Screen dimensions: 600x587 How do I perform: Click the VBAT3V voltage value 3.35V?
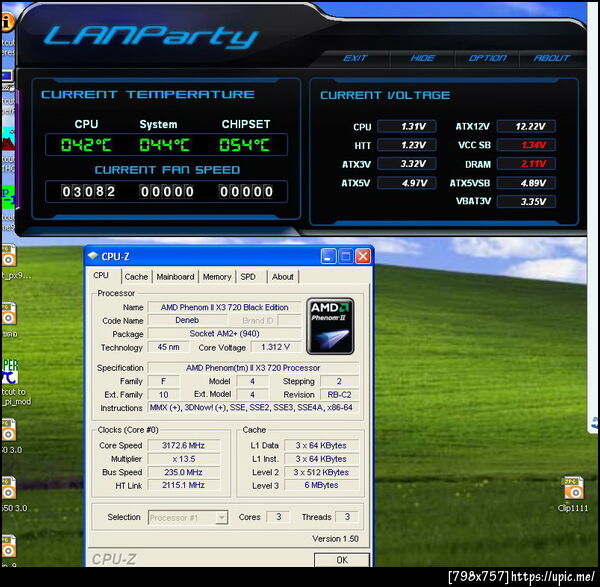(527, 202)
